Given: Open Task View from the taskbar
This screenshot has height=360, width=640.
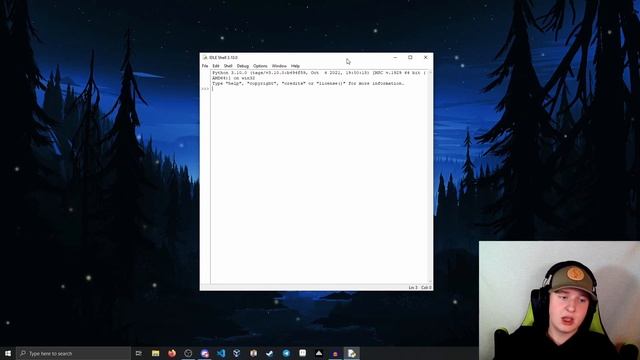Looking at the screenshot, I should click(139, 353).
